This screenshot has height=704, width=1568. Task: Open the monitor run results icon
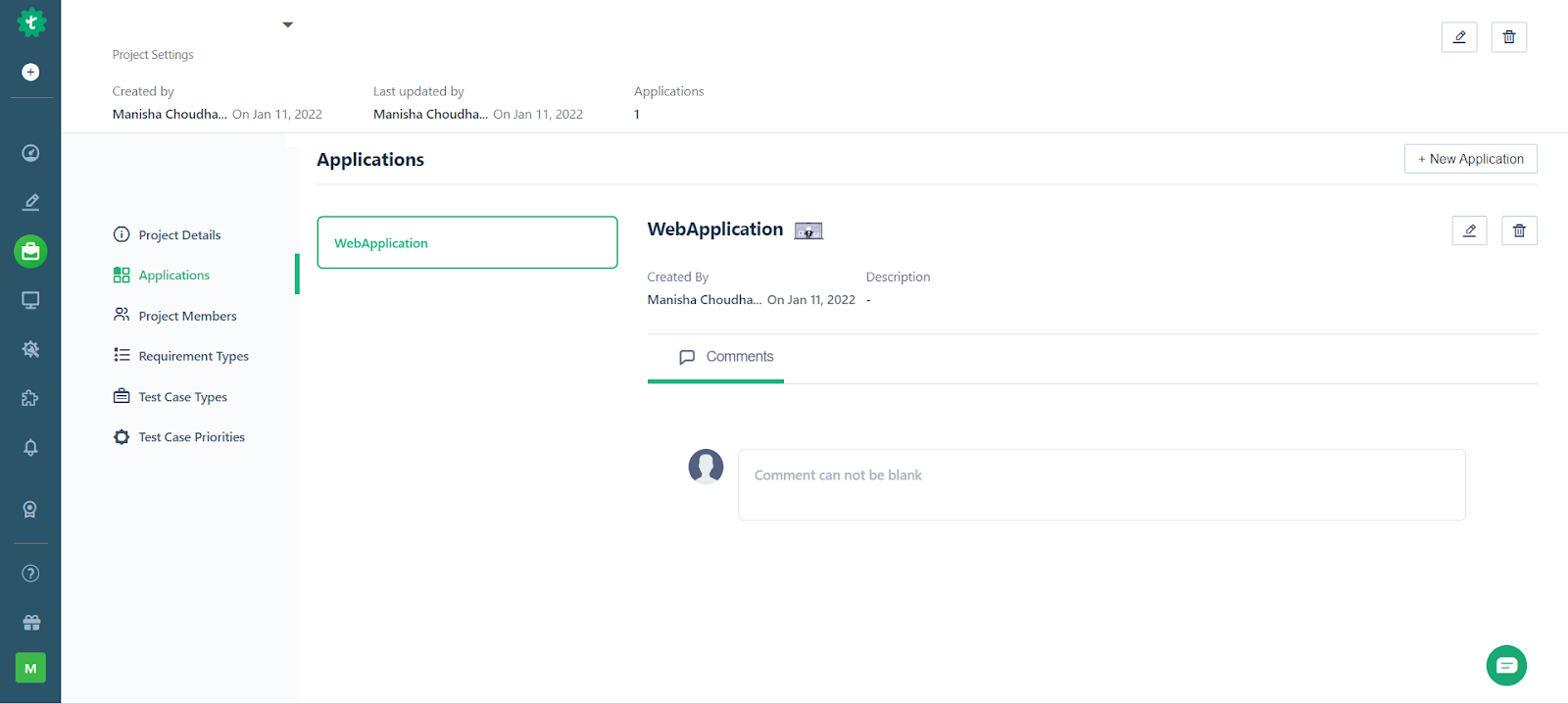tap(30, 300)
